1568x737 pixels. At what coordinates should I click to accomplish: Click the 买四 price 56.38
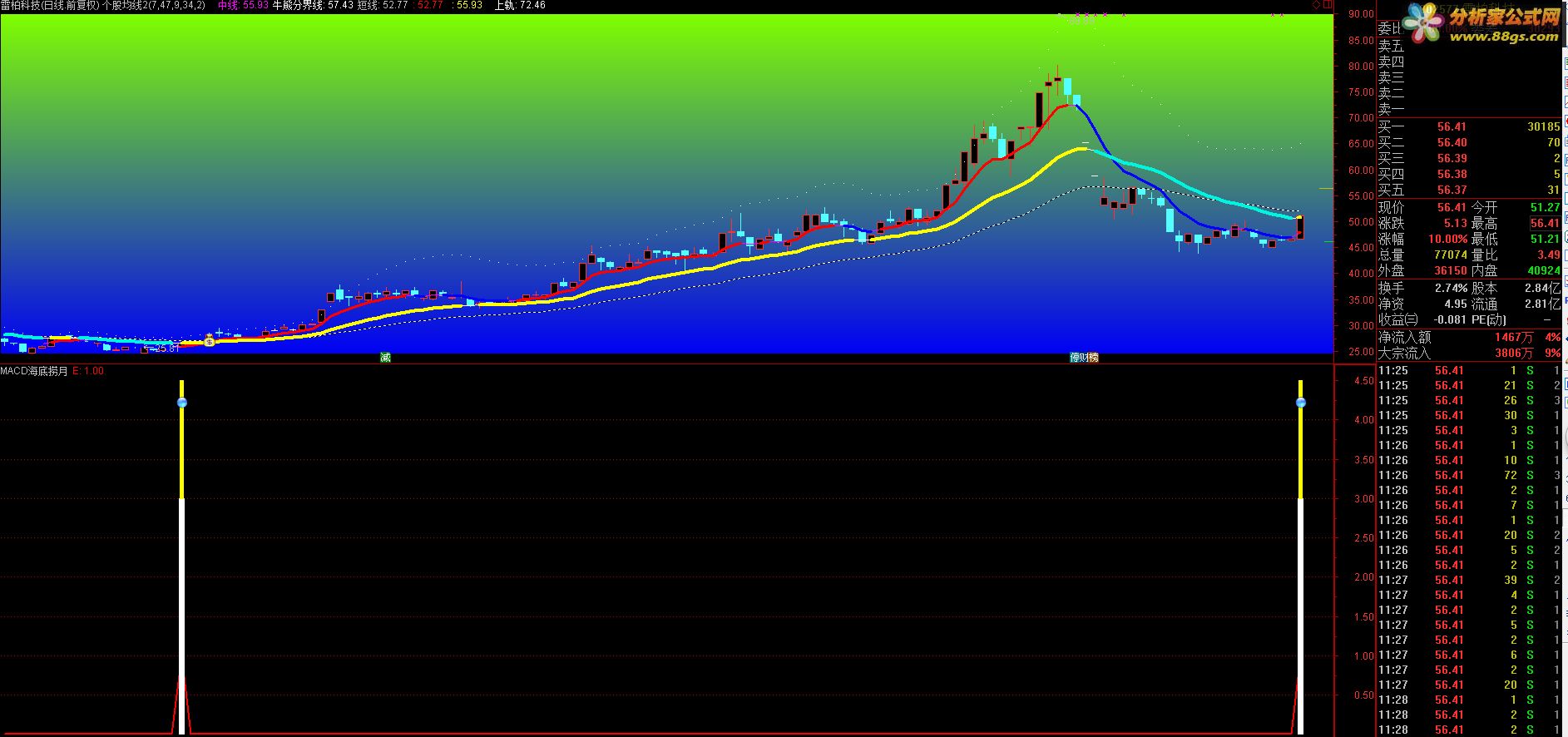1452,175
